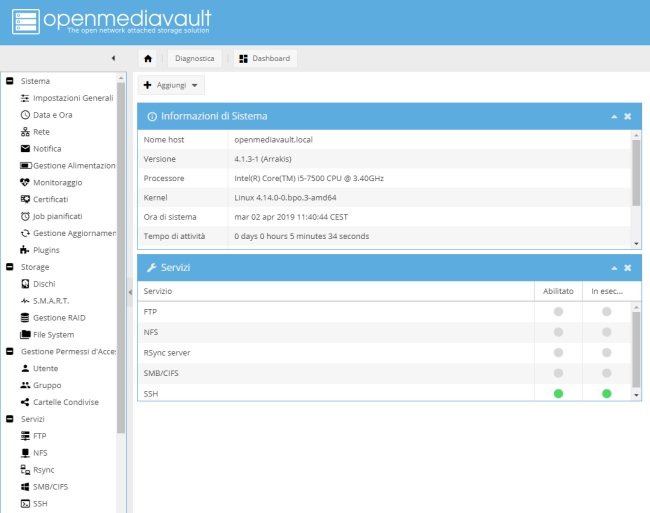Click the openmediavault logo
The width and height of the screenshot is (650, 513).
point(112,21)
